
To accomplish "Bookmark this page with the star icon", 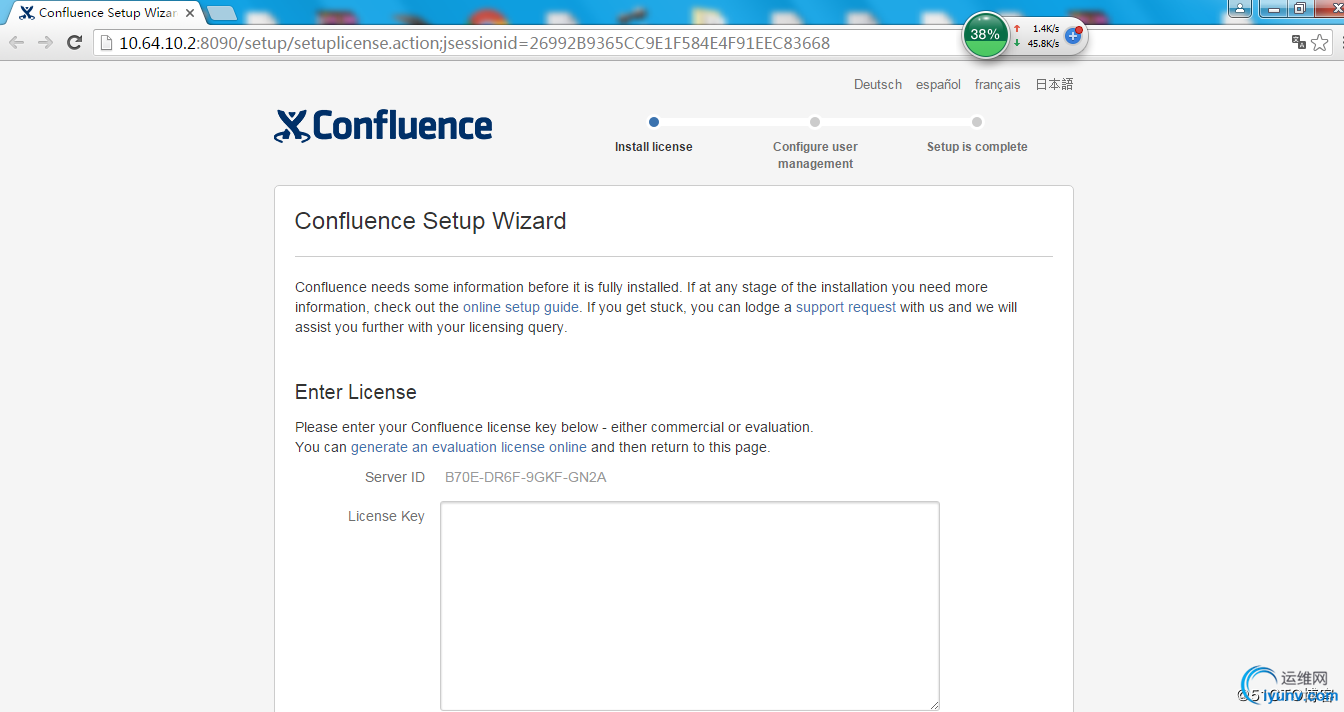I will click(1320, 42).
